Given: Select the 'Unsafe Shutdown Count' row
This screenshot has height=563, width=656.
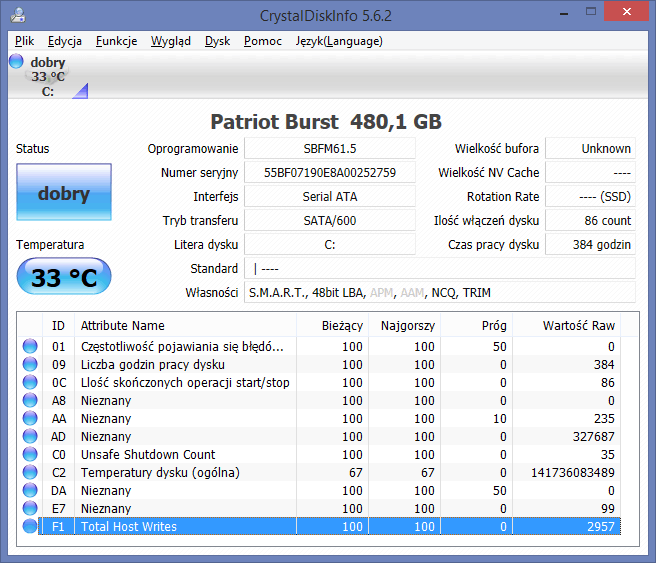Looking at the screenshot, I should click(320, 454).
